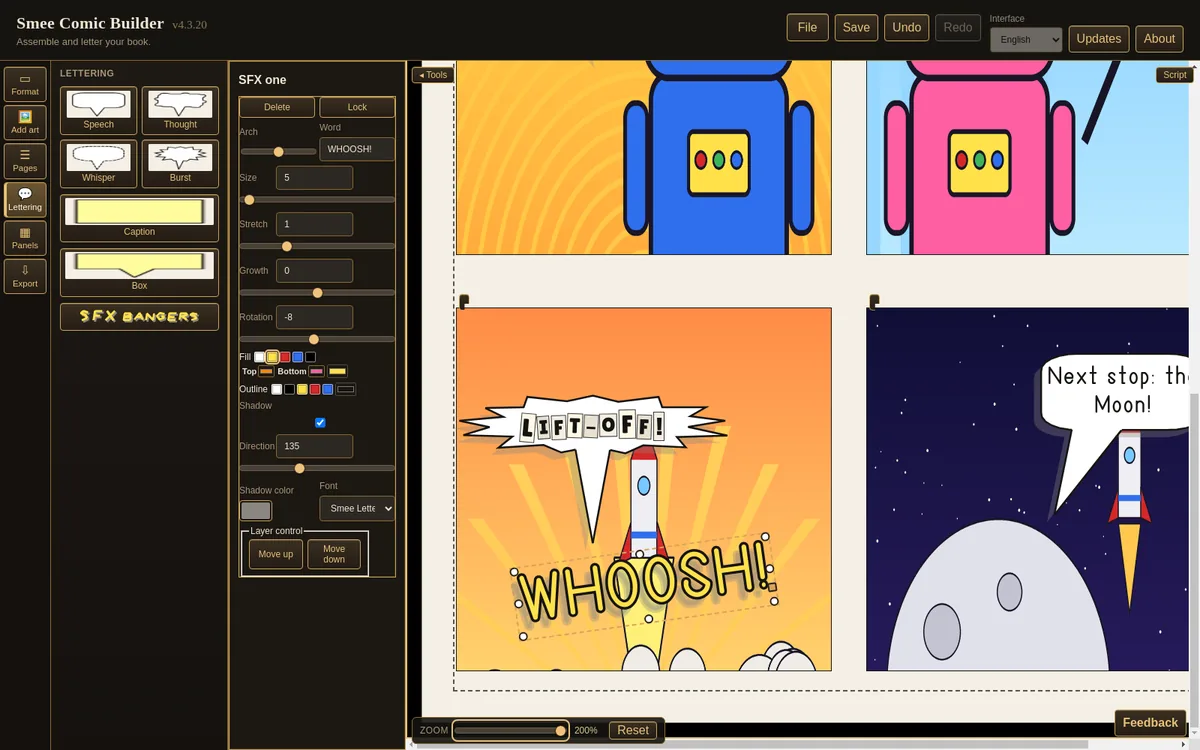Lock the SFX one element
Screen dimensions: 1200x750
(x=357, y=107)
